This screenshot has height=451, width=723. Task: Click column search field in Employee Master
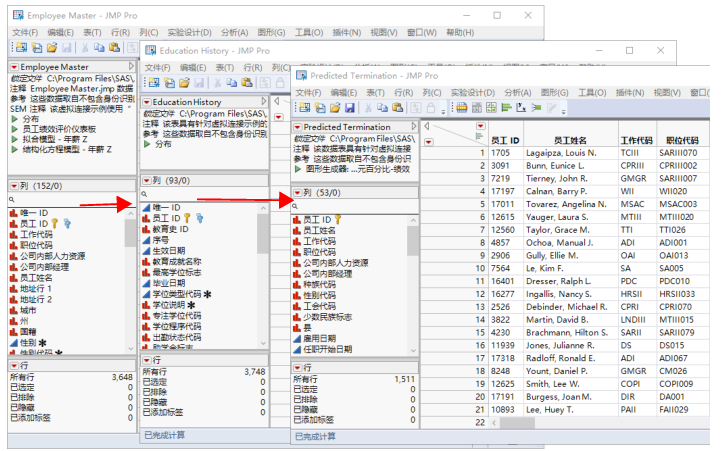pos(71,200)
